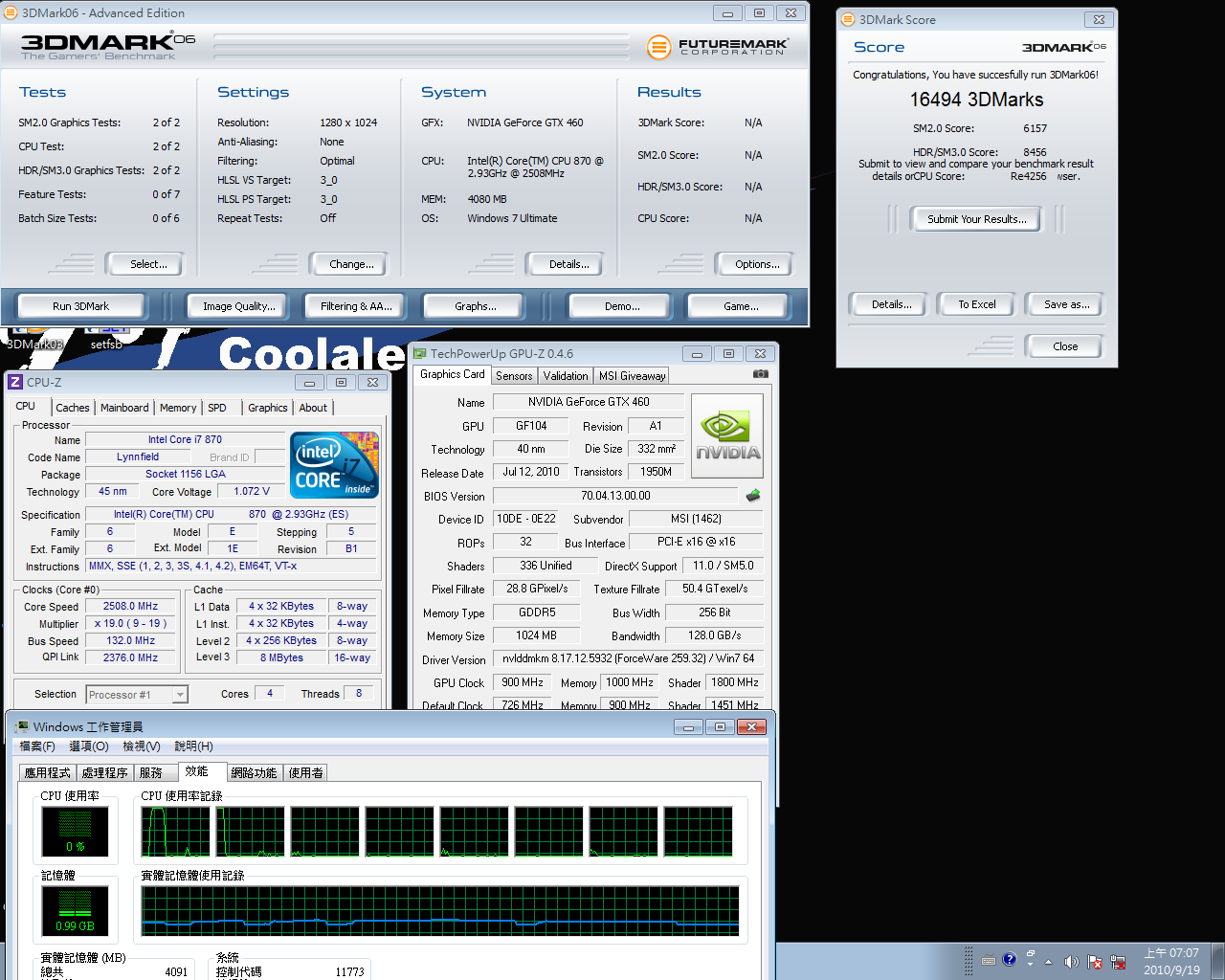The image size is (1225, 980).
Task: Click the Intel Core i7 logo
Action: tap(334, 465)
